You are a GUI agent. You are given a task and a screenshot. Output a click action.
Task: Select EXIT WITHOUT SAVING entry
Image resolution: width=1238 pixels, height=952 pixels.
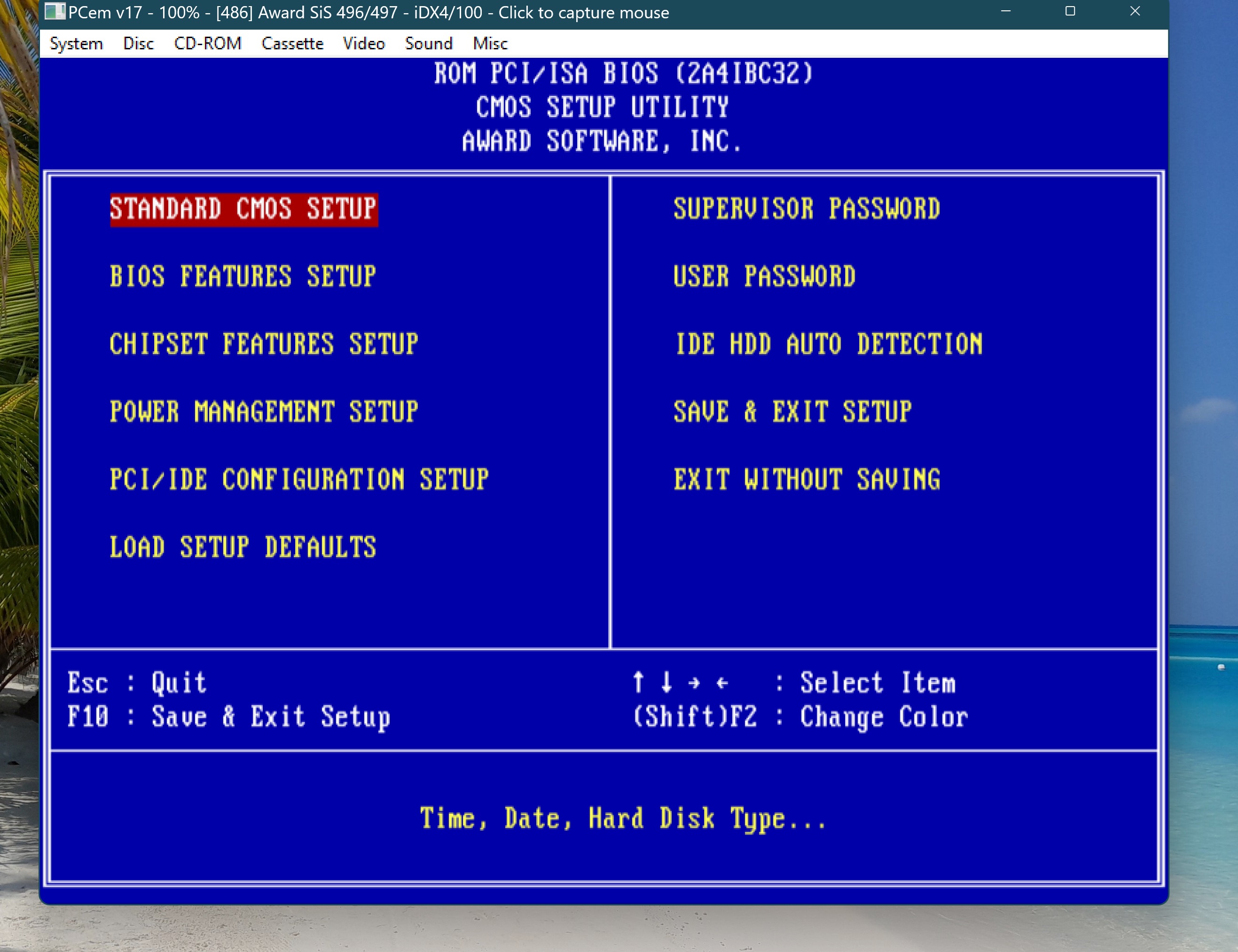coord(807,480)
